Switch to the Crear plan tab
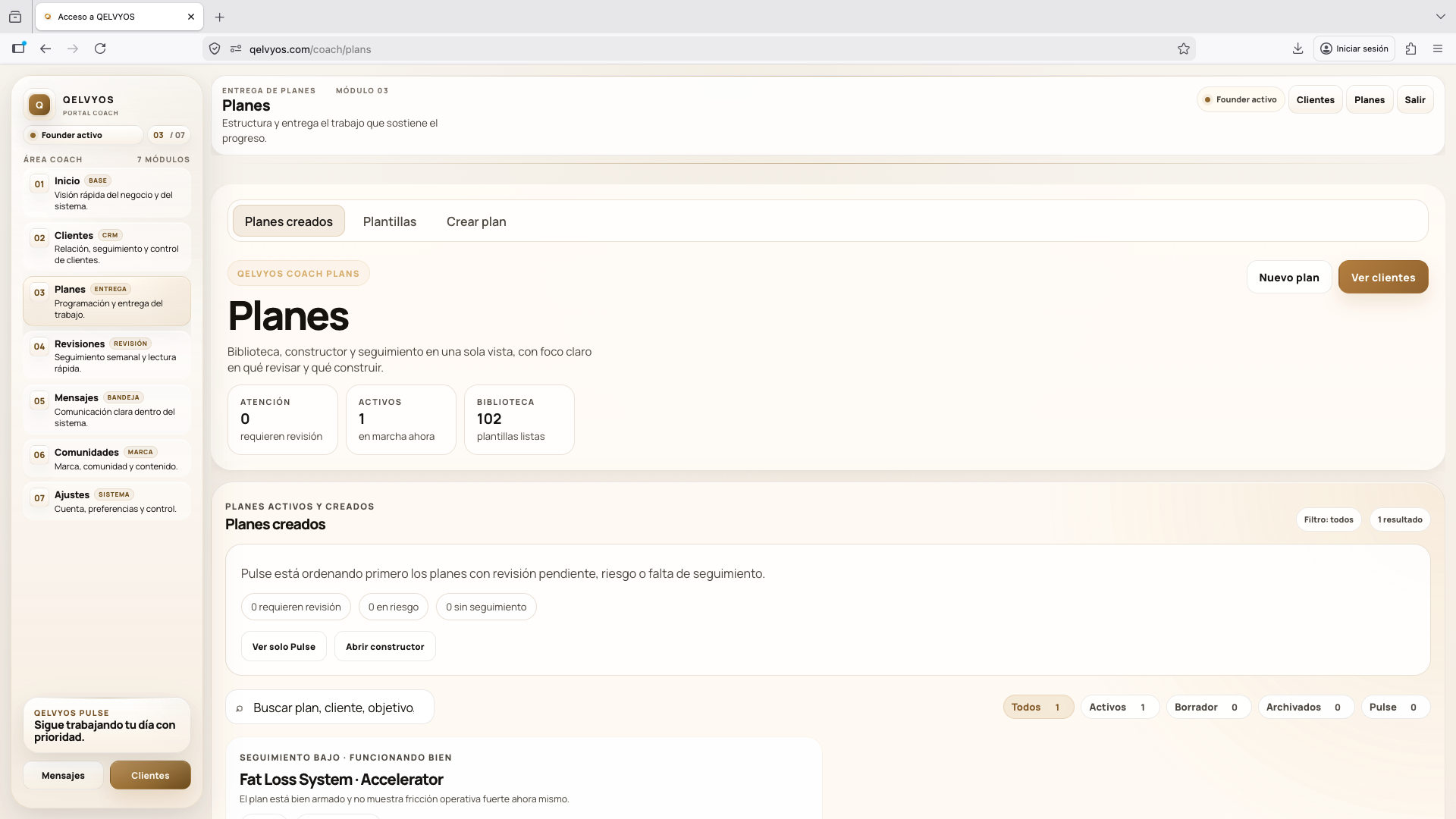 tap(475, 221)
